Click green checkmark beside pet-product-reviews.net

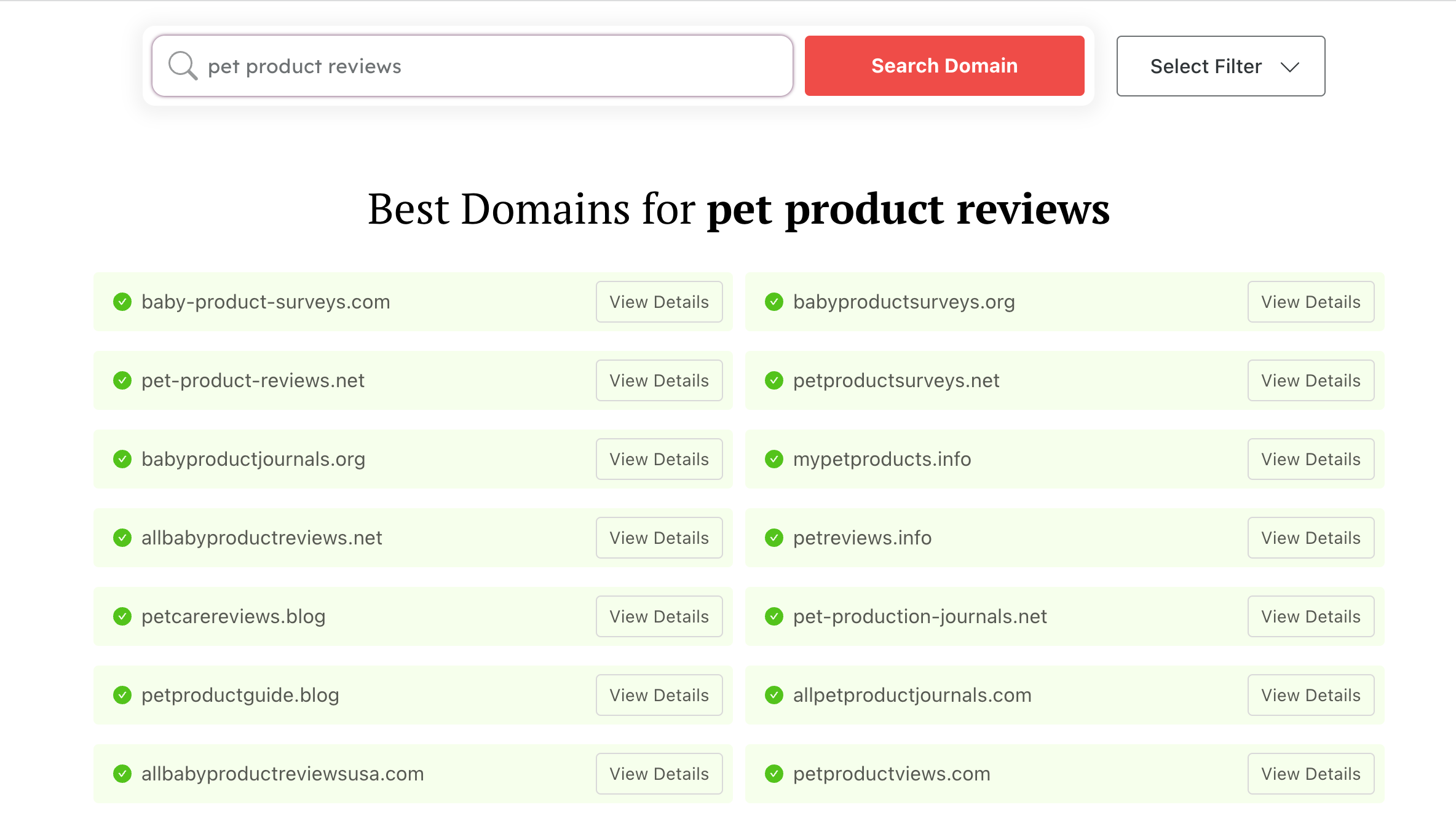coord(122,380)
